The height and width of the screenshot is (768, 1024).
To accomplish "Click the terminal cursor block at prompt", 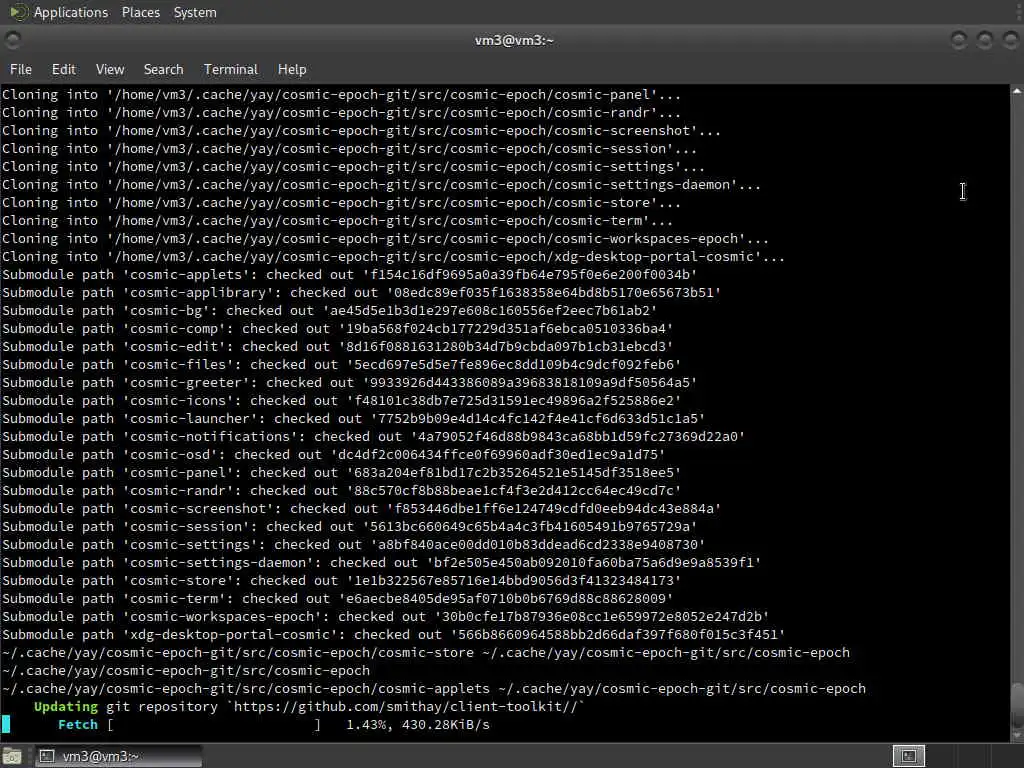I will click(6, 724).
